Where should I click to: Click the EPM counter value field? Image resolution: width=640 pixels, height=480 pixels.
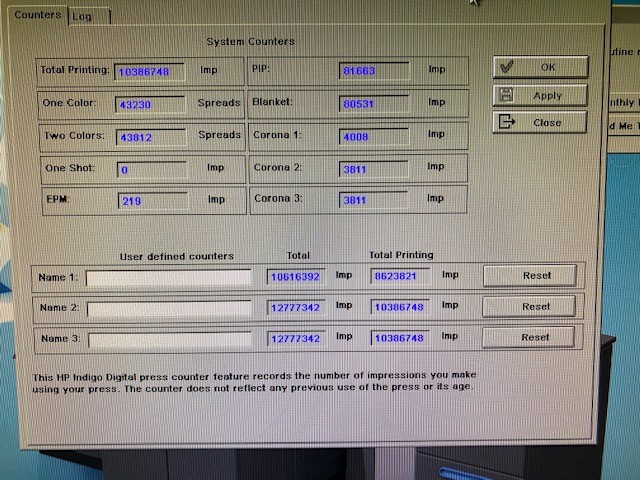153,201
